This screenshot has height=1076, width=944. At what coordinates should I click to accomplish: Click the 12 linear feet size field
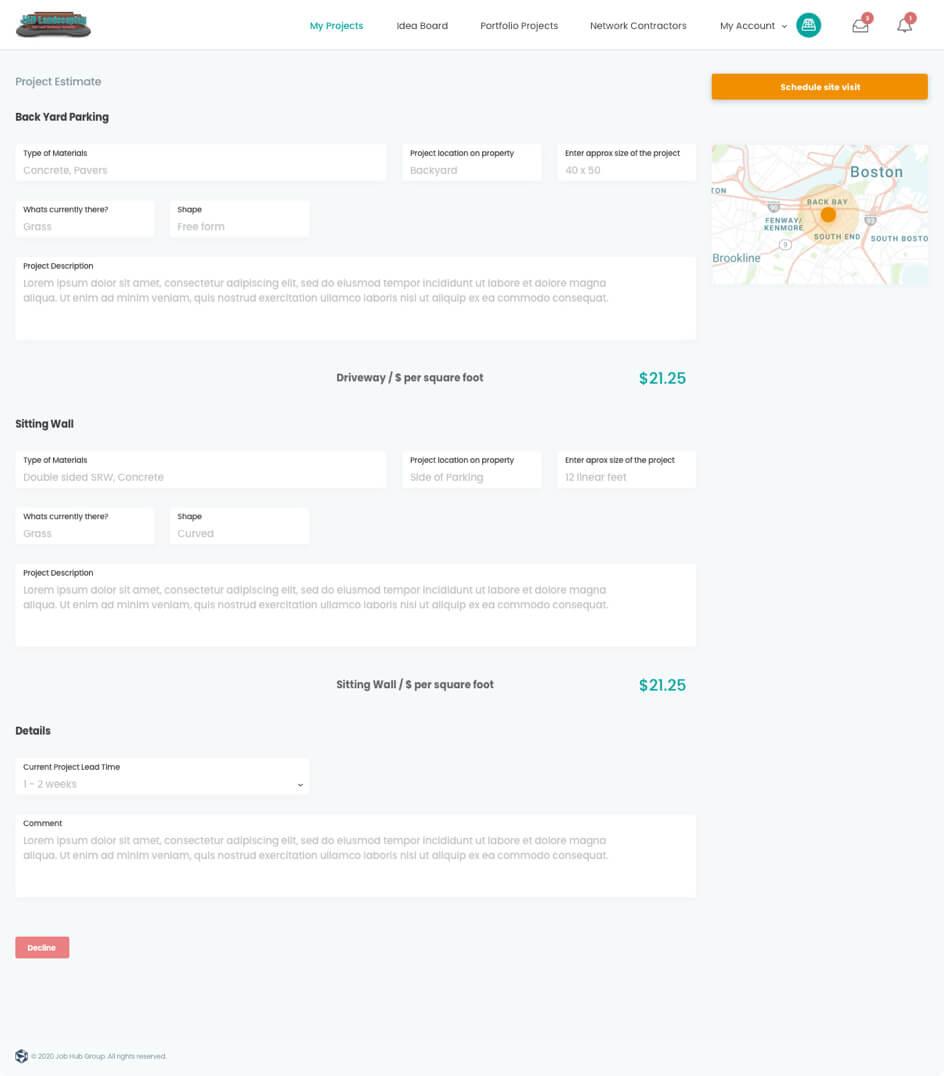[626, 469]
